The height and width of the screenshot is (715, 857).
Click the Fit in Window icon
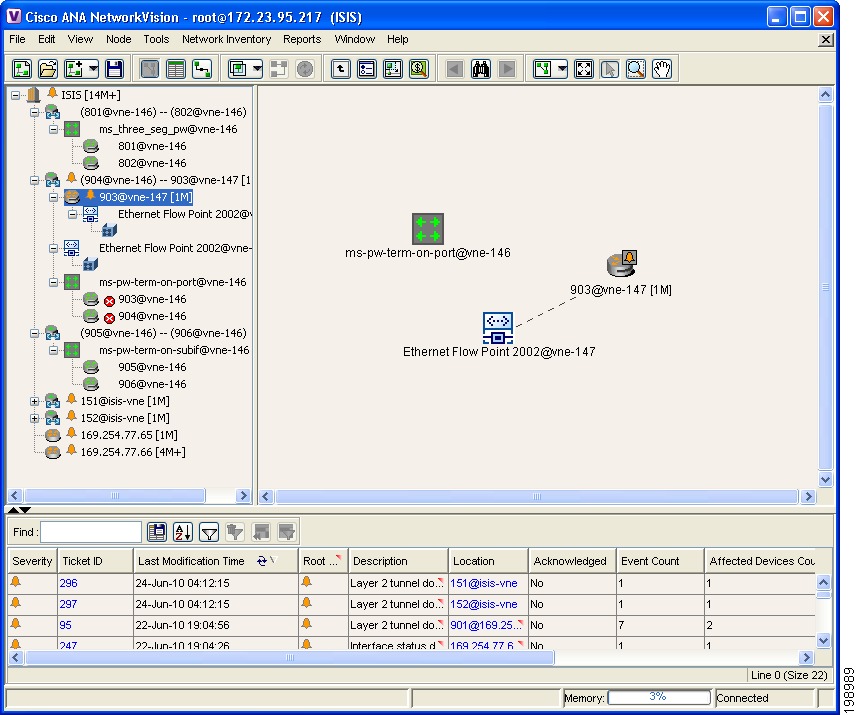(584, 69)
